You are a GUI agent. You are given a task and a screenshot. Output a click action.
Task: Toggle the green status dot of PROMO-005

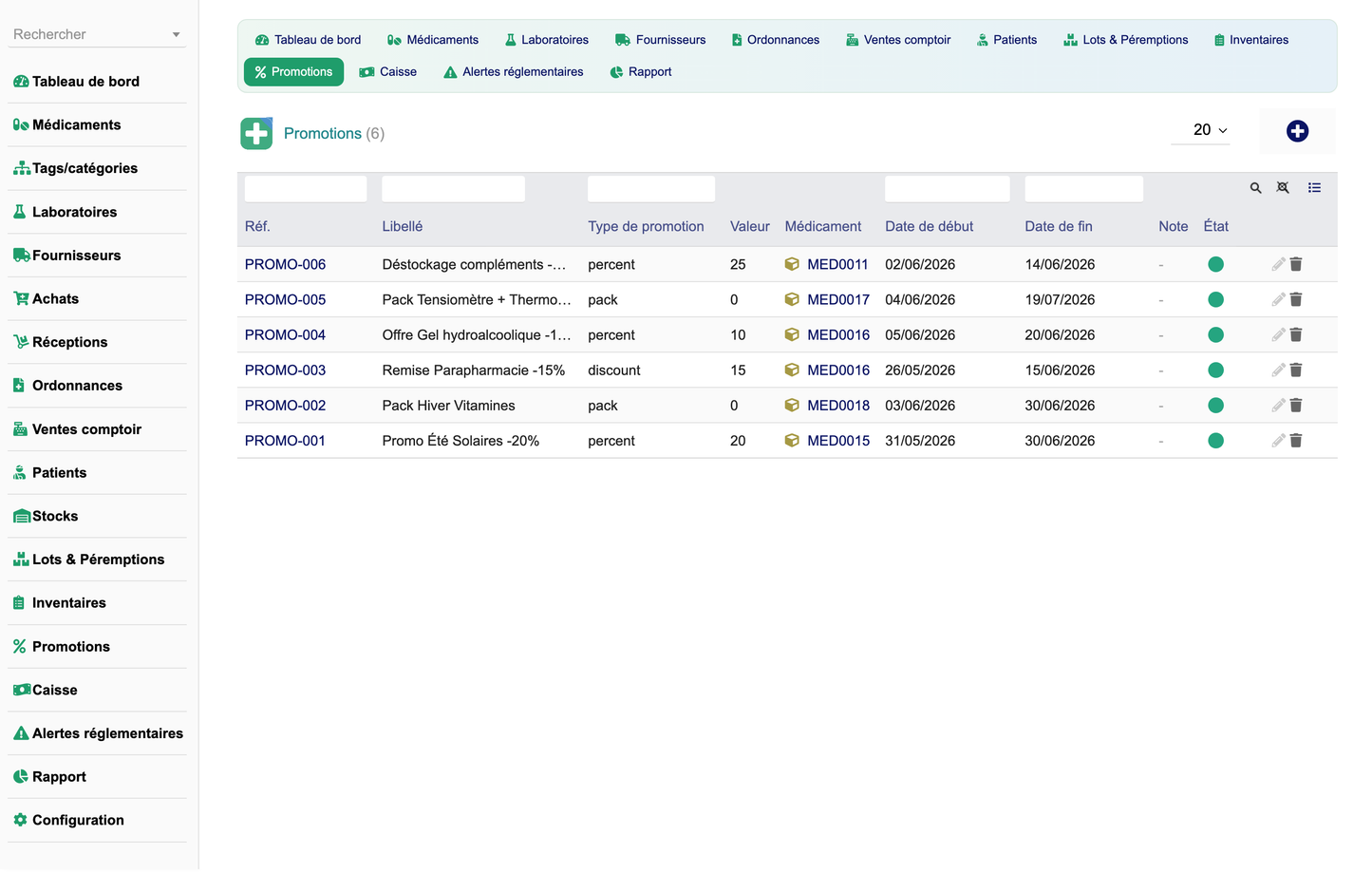click(x=1215, y=299)
